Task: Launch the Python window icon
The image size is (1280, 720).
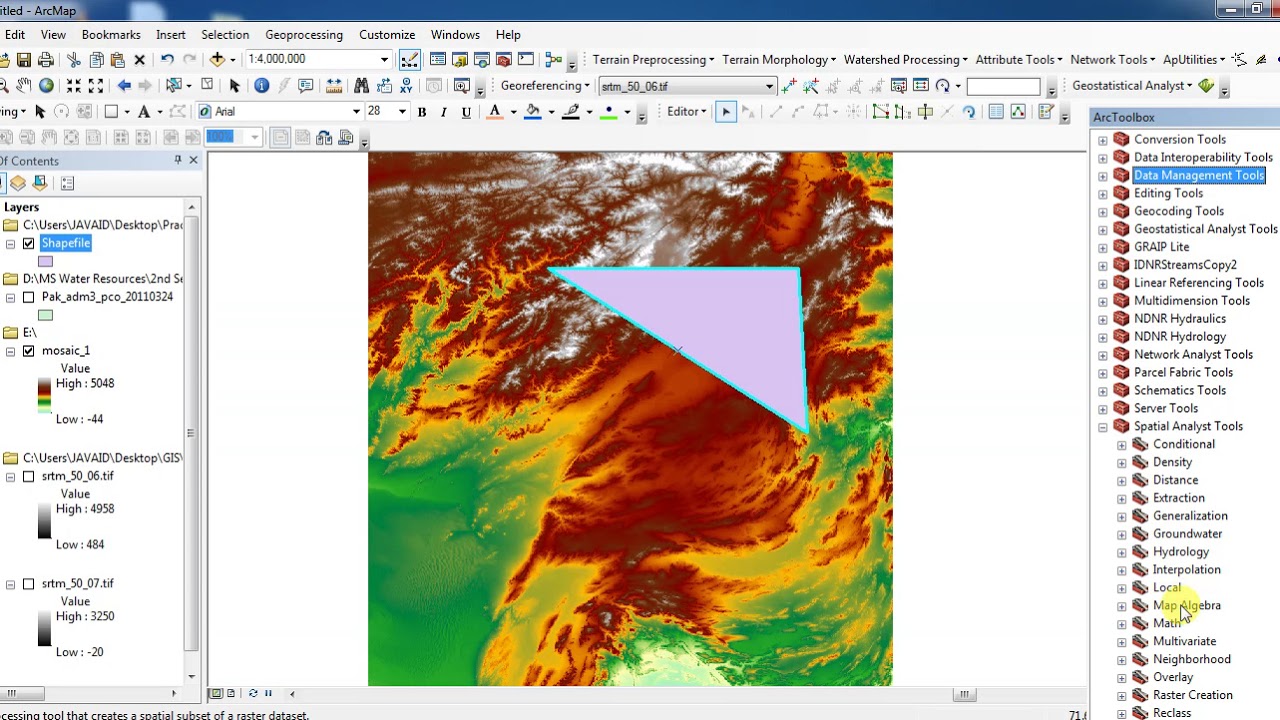Action: (526, 60)
